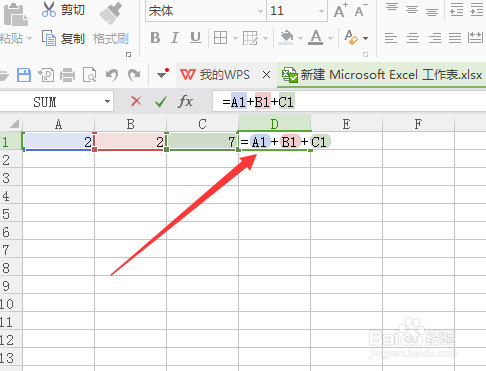486x371 pixels.
Task: Click the Clear Formatting eraser icon
Action: click(x=351, y=37)
